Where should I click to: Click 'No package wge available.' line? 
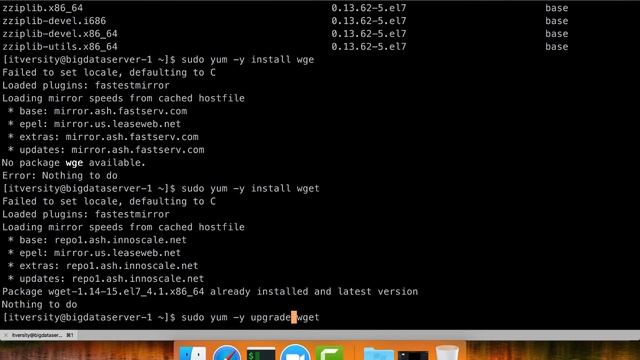click(73, 163)
